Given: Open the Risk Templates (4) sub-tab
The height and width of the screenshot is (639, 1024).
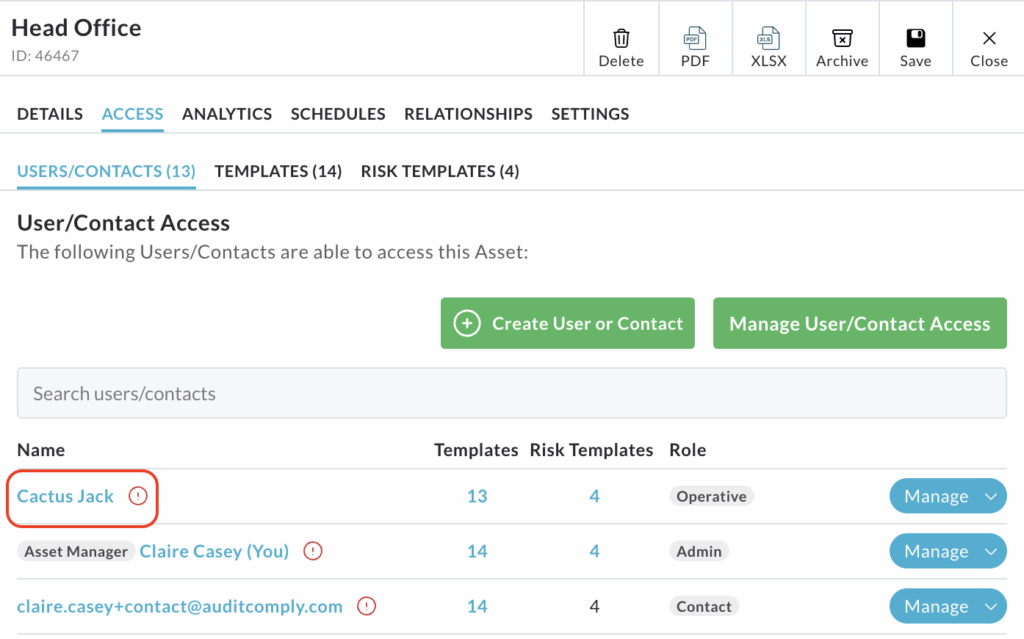Looking at the screenshot, I should (439, 171).
